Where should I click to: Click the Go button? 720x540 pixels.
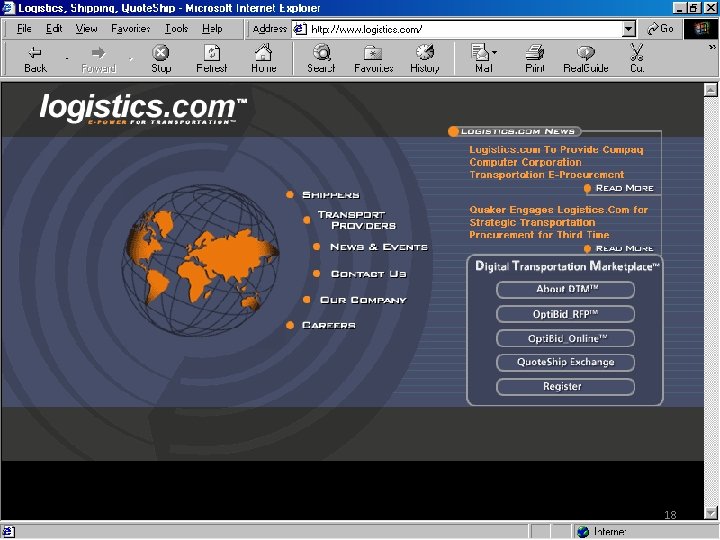click(x=660, y=29)
